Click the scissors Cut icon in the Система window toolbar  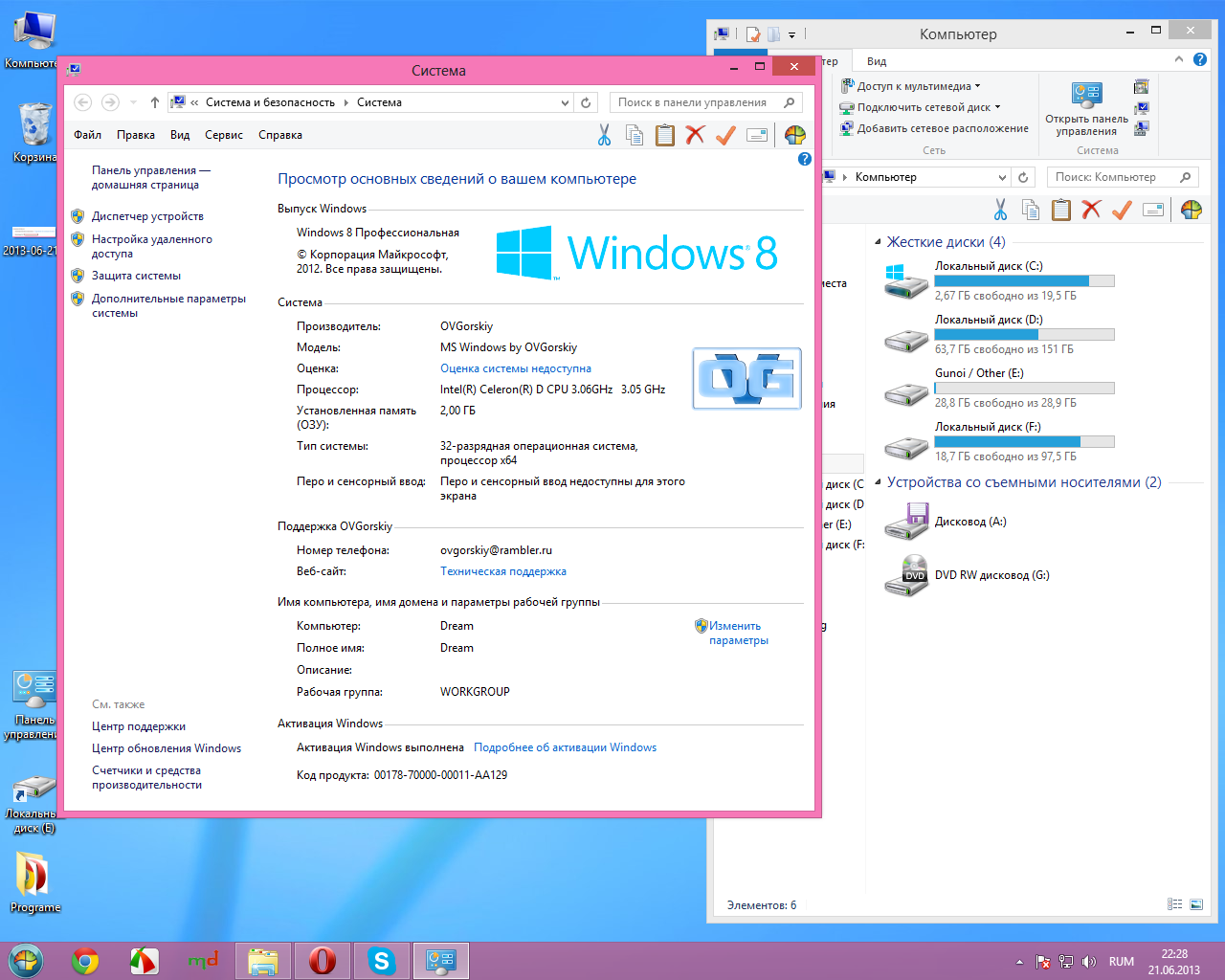604,135
